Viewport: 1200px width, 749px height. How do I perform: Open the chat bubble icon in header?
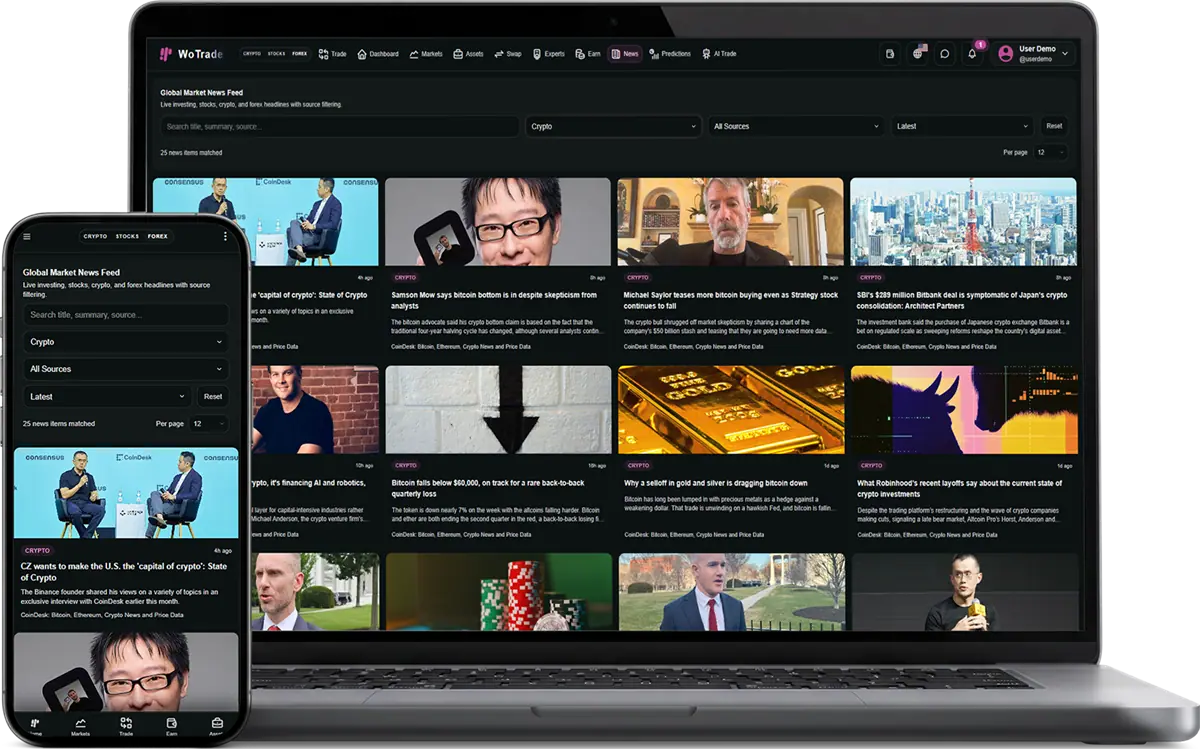(944, 54)
